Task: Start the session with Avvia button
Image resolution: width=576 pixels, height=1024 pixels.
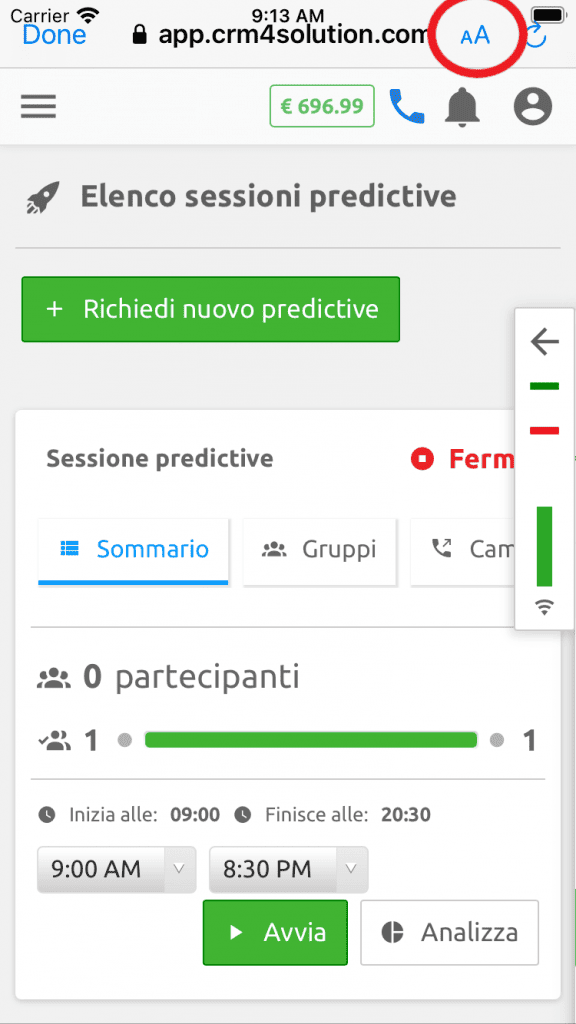Action: [275, 932]
